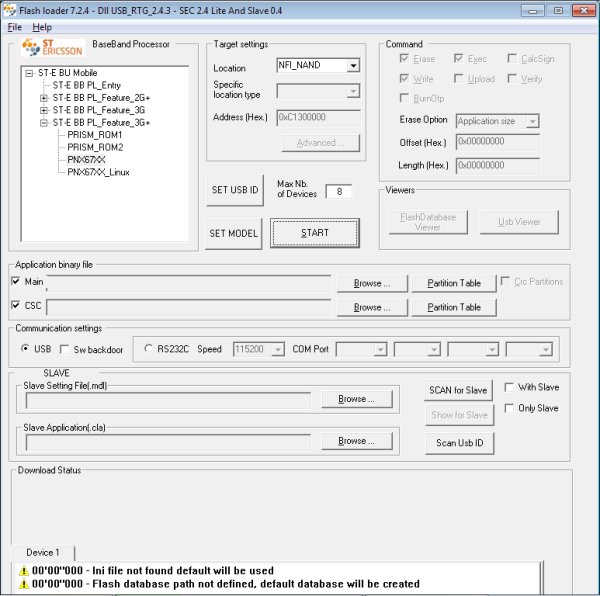Click the Scan Usb ID button
Screen dimensions: 600x596
(x=460, y=443)
